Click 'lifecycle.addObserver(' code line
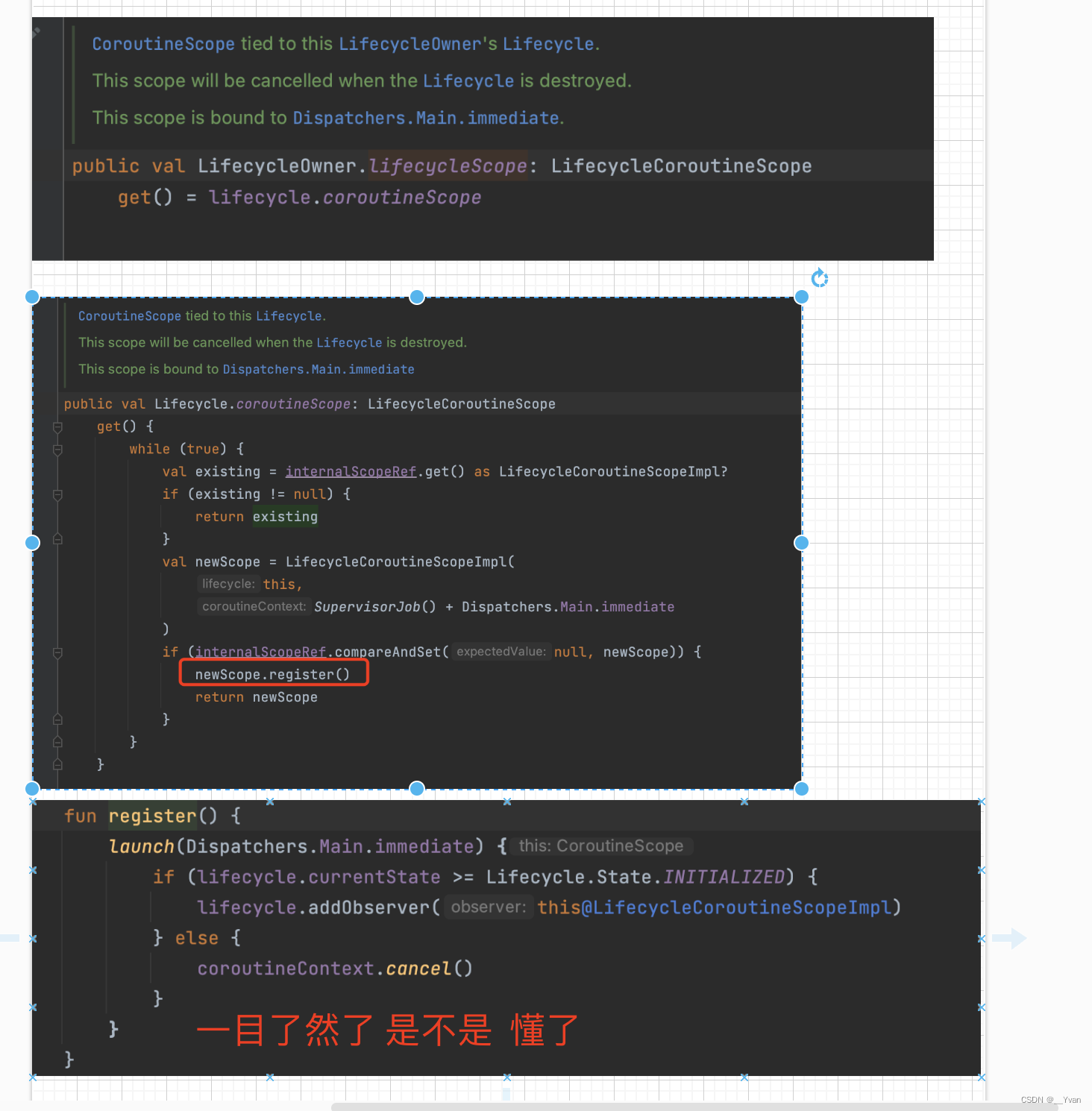 click(549, 907)
